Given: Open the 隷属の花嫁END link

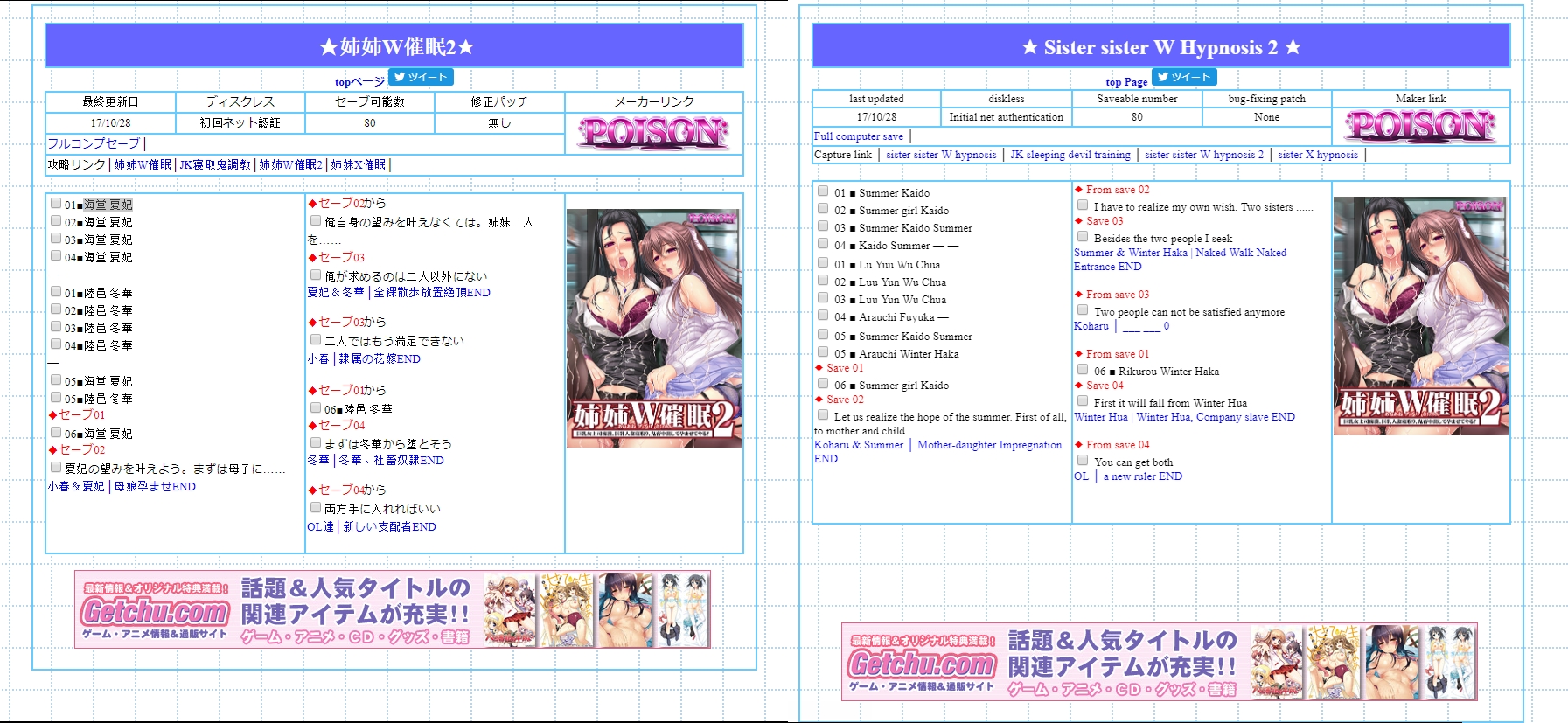Looking at the screenshot, I should click(x=380, y=358).
